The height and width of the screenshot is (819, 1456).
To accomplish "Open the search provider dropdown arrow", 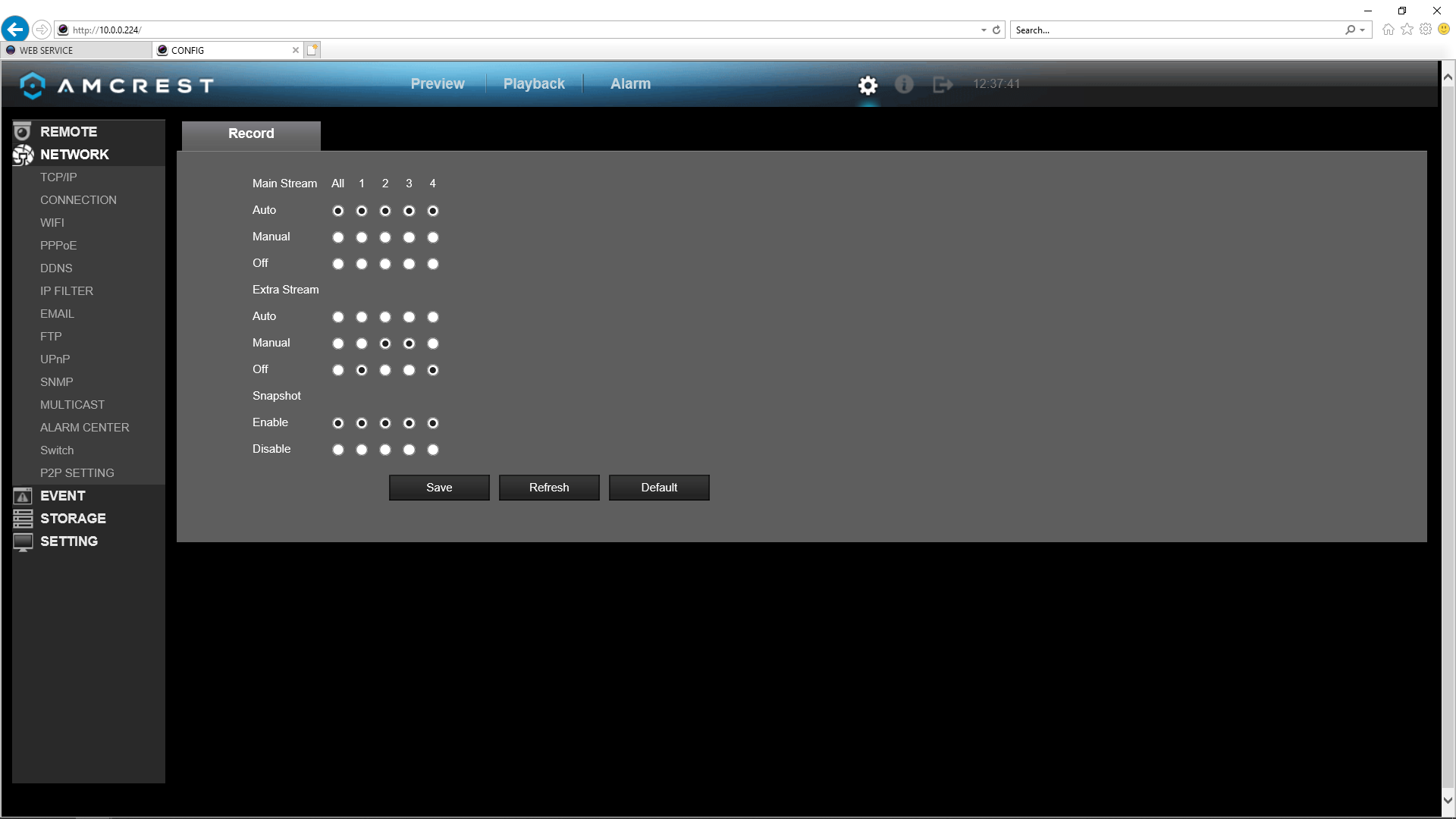I will pos(1363,30).
